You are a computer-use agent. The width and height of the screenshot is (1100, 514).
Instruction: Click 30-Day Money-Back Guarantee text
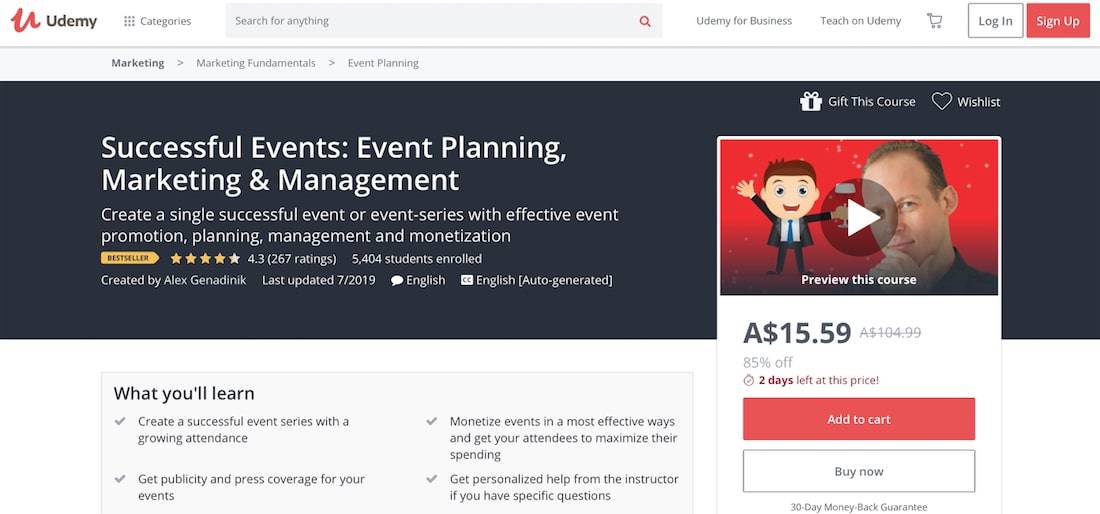click(859, 507)
